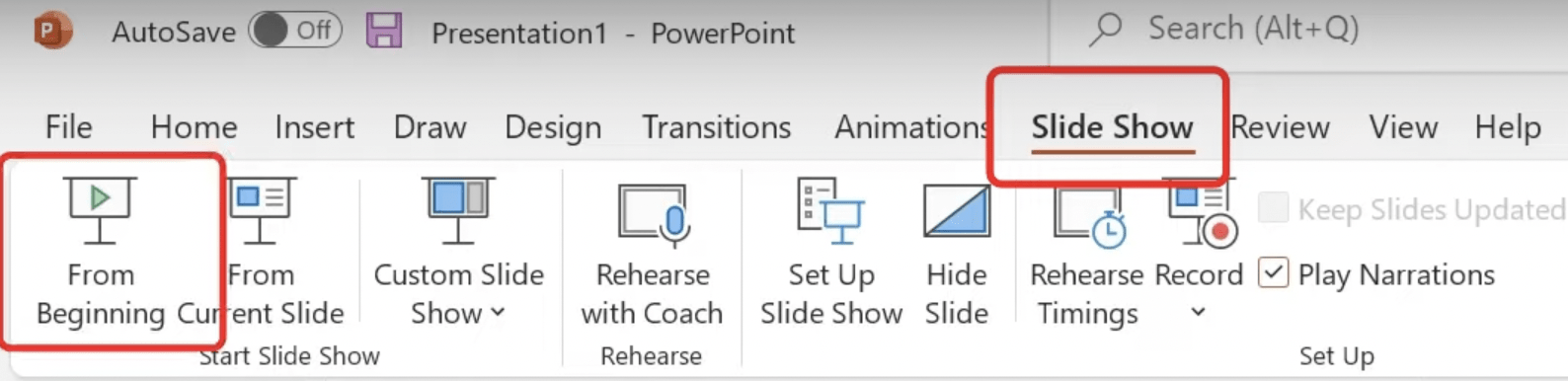Switch to the Transitions tab

716,127
